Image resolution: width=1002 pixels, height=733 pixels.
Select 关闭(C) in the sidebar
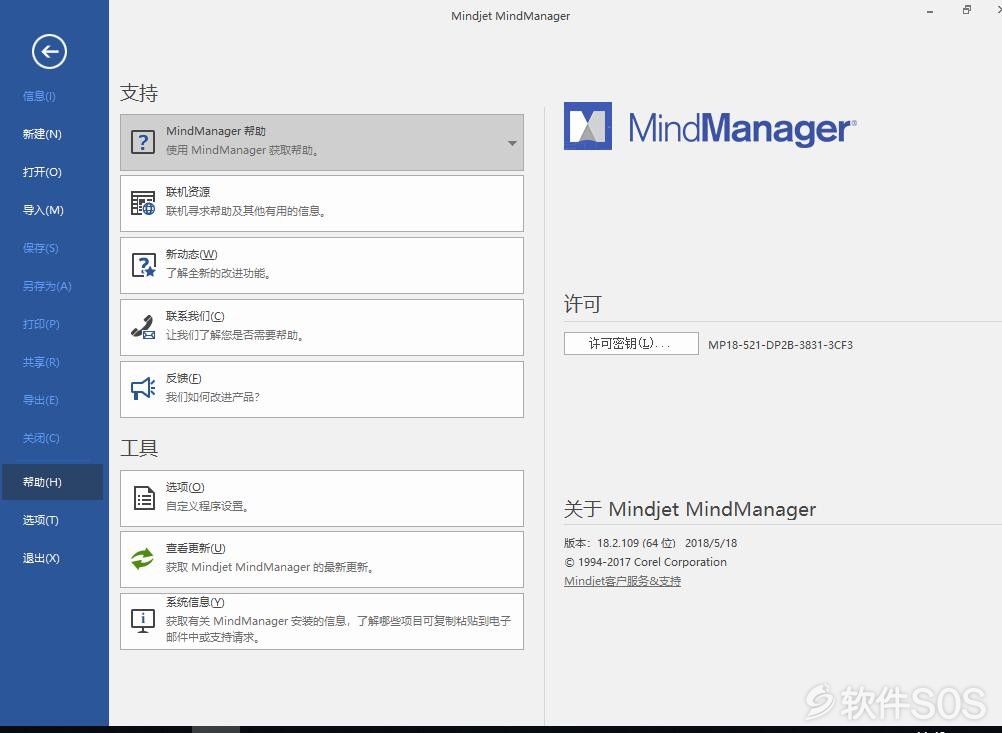coord(41,438)
